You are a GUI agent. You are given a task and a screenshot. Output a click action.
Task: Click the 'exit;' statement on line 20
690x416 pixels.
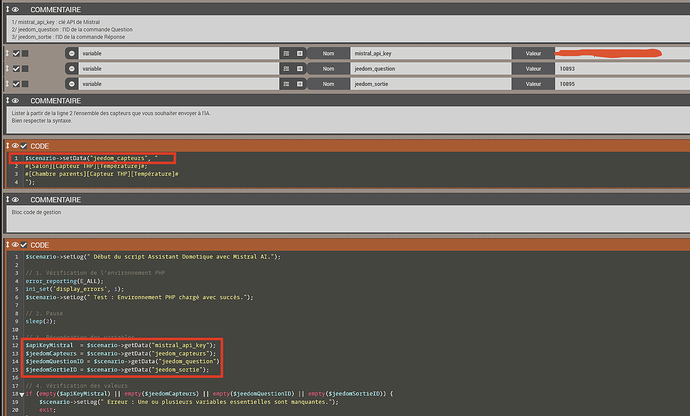coord(46,410)
